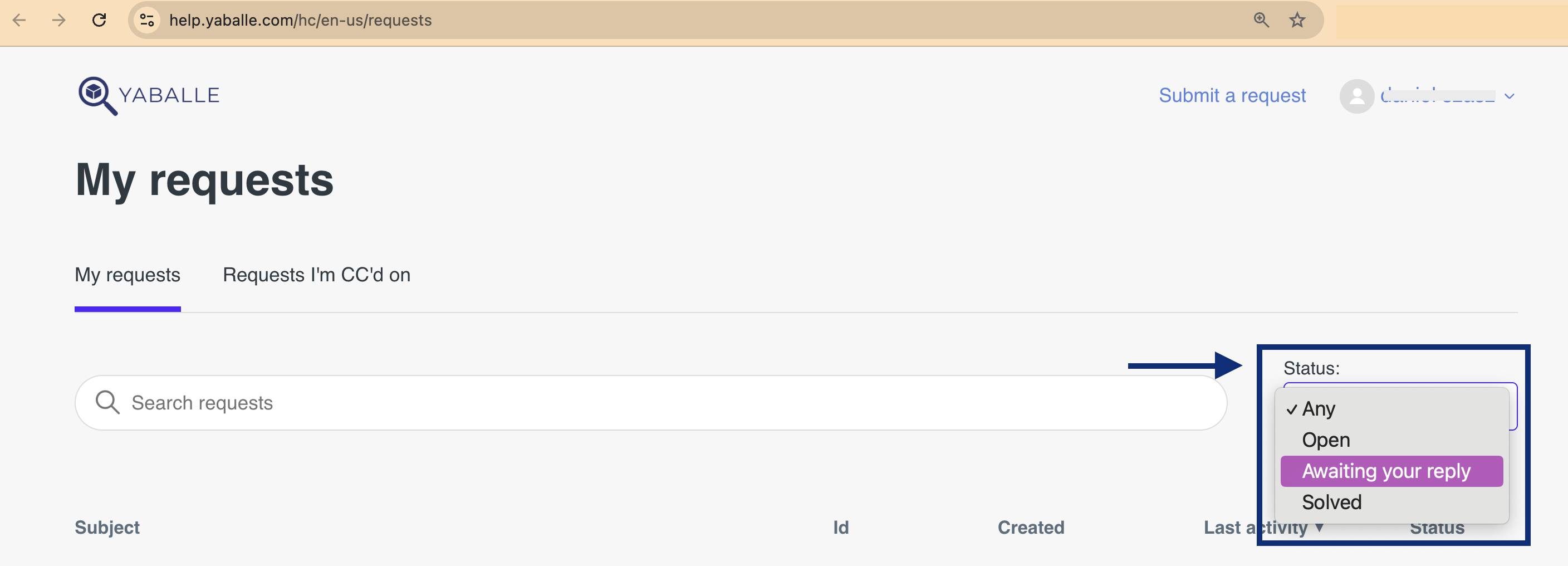
Task: Click the zoom magnifier in the address bar
Action: 1261,20
